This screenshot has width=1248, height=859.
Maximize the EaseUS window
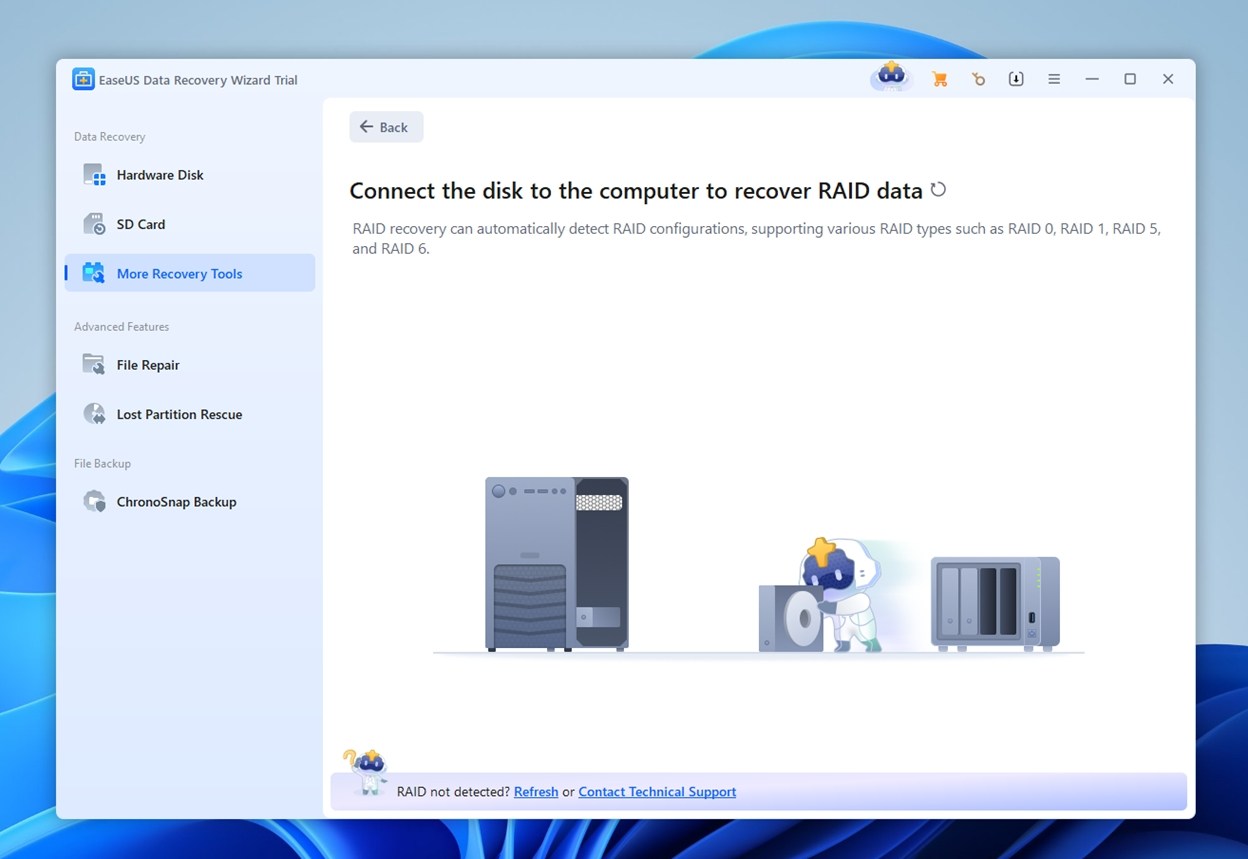pyautogui.click(x=1130, y=79)
